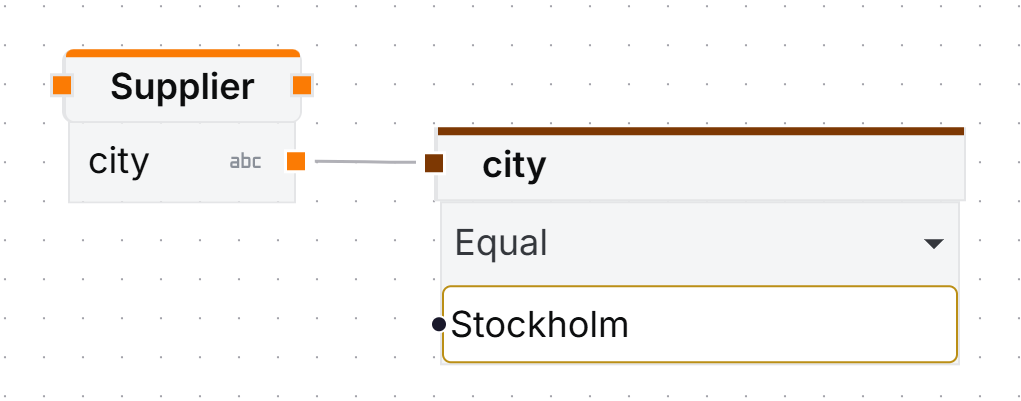
Task: Click the brown input port on city filter
Action: pos(434,163)
